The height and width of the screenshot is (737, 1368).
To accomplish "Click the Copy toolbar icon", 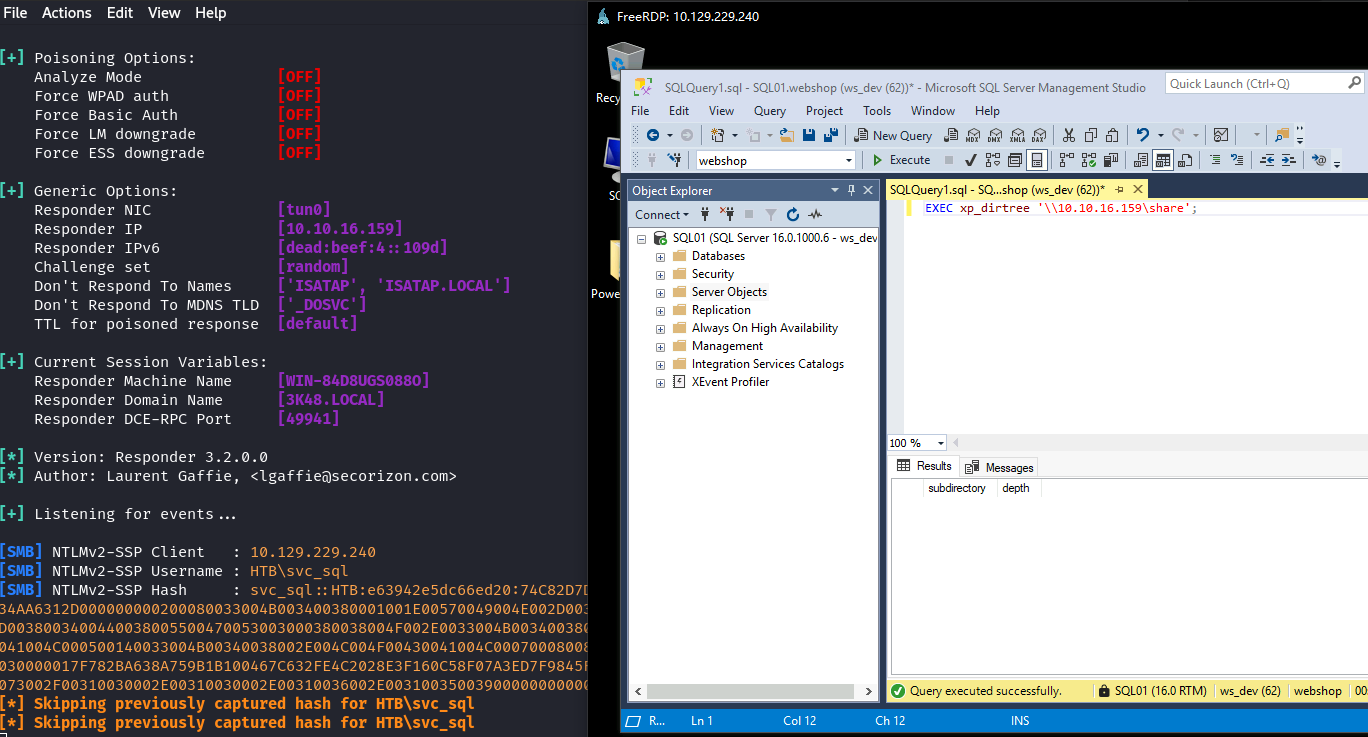I will coord(1090,135).
